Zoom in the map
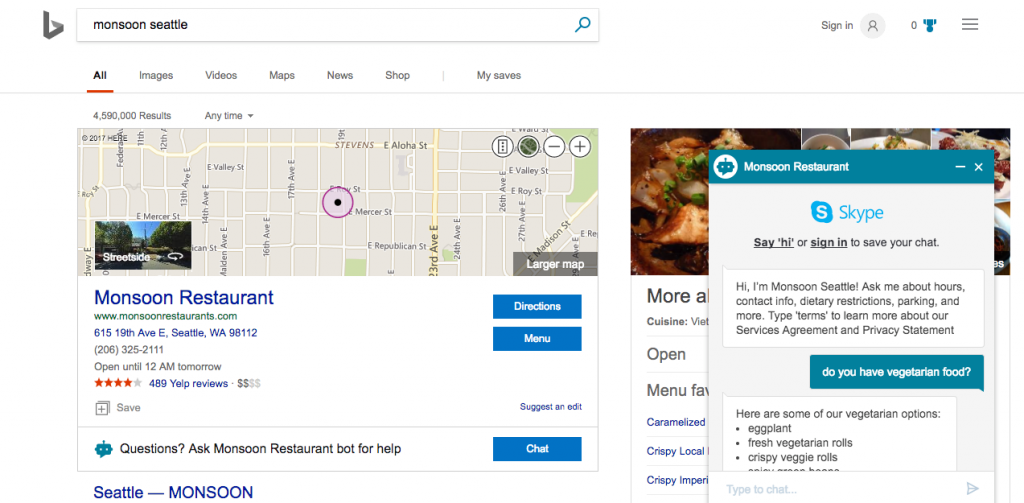1024x503 pixels. (x=580, y=146)
